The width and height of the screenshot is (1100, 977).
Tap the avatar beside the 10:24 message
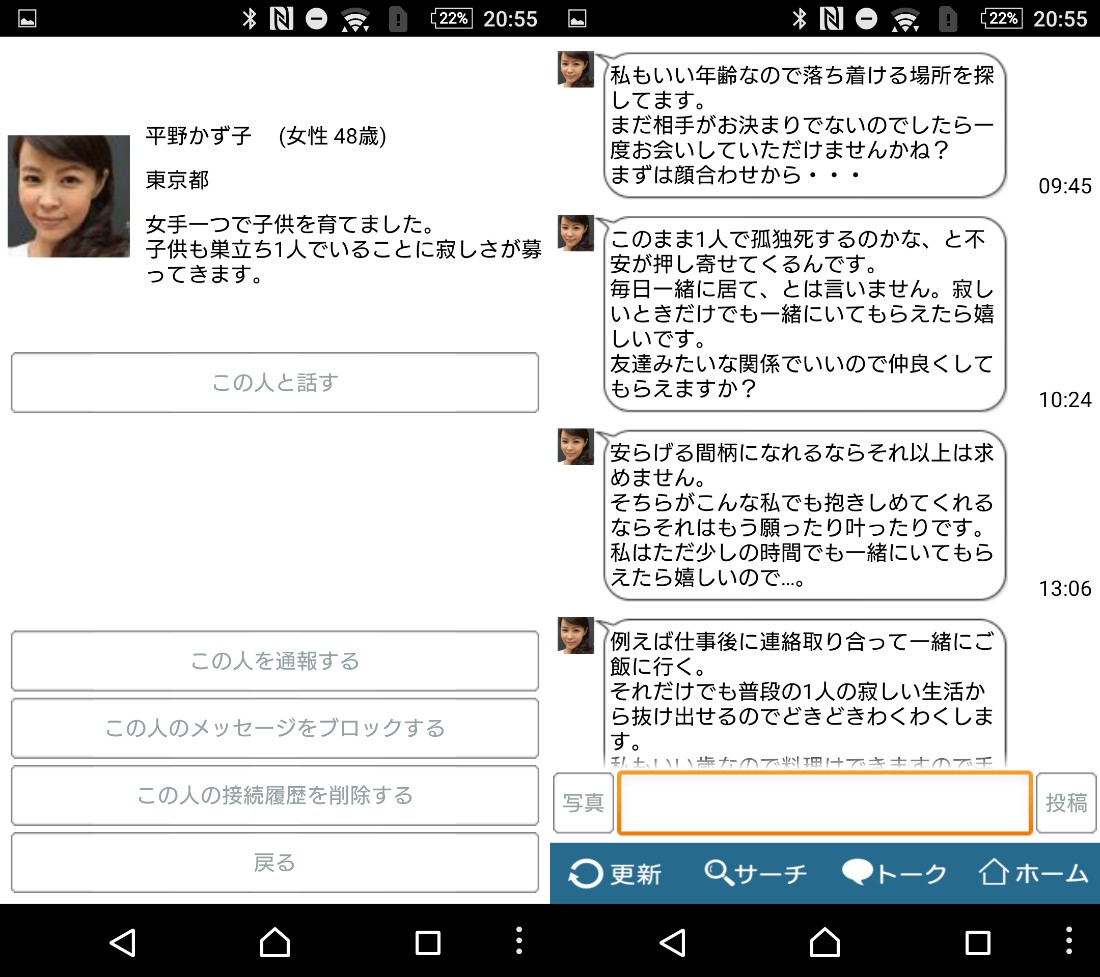576,233
